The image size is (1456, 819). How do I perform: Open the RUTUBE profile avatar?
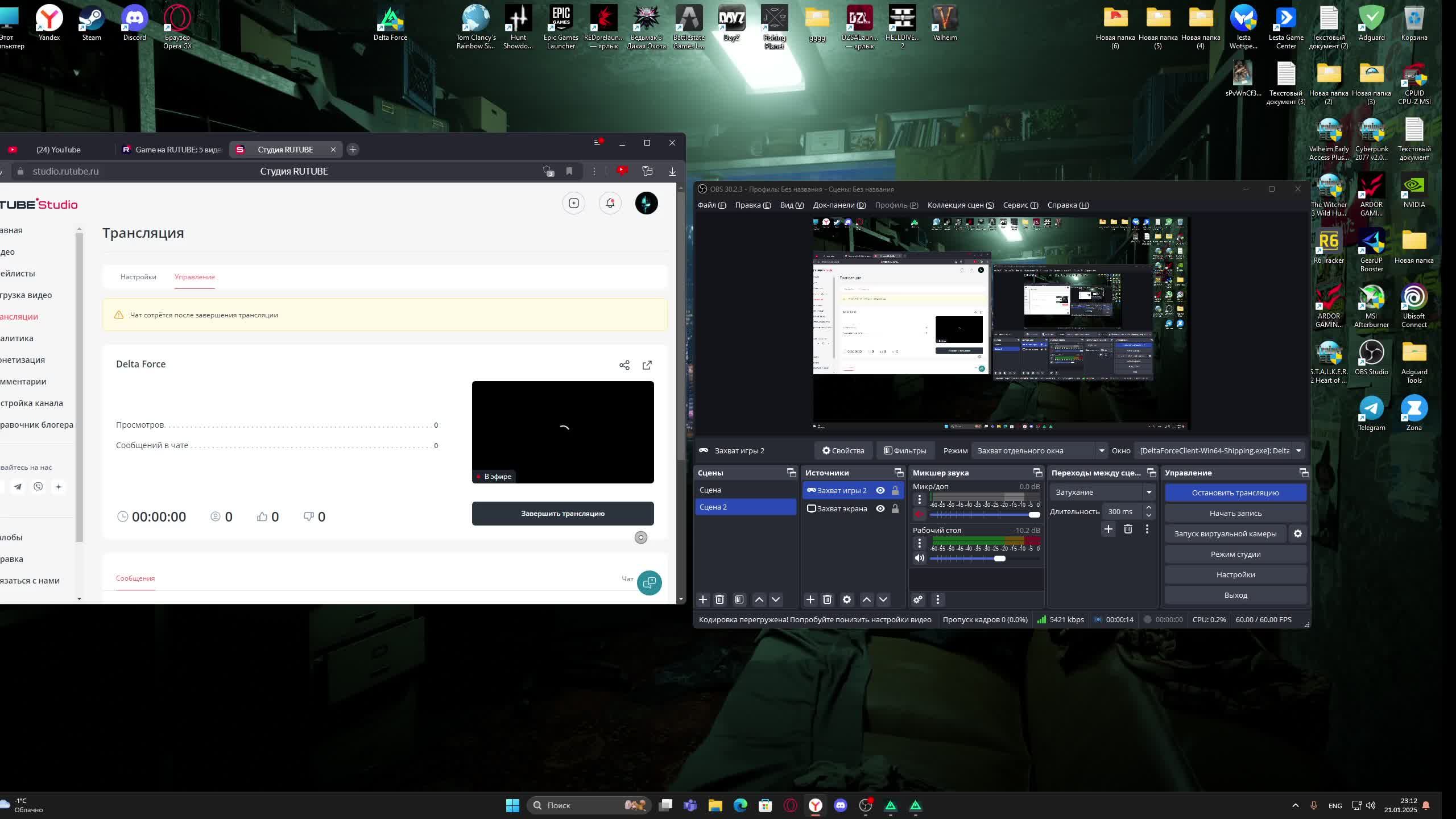647,203
